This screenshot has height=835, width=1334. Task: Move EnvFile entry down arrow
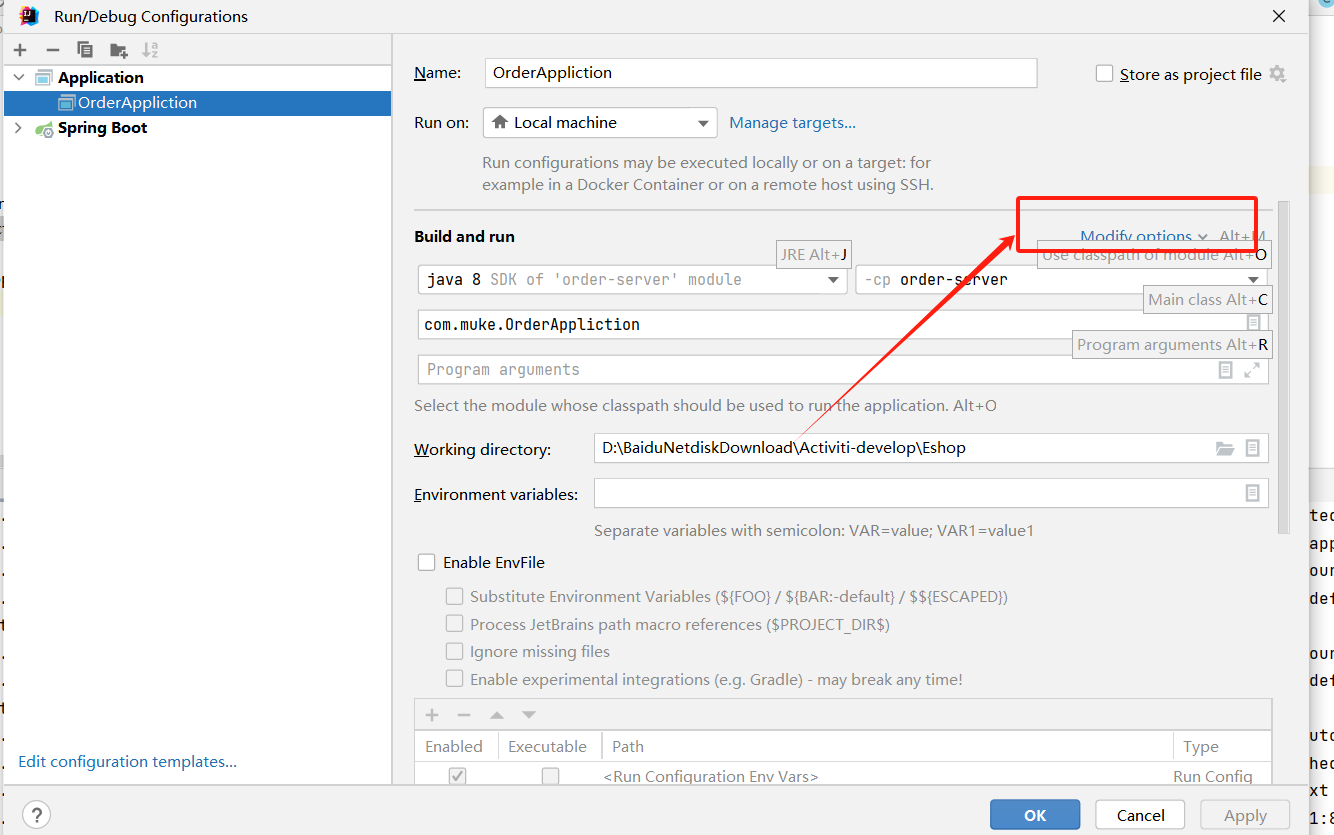coord(529,715)
